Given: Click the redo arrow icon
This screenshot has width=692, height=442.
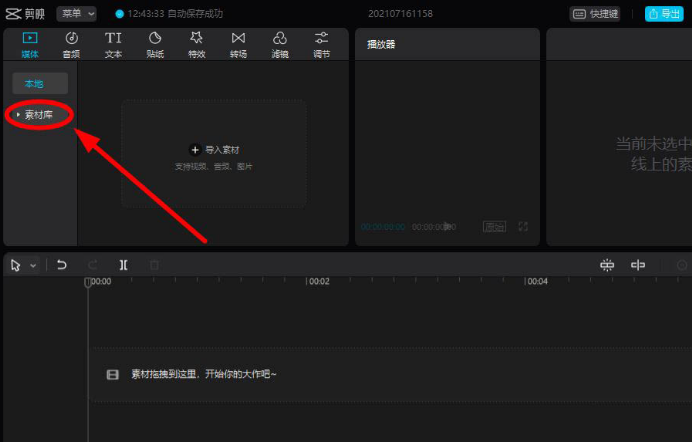Looking at the screenshot, I should pyautogui.click(x=93, y=265).
